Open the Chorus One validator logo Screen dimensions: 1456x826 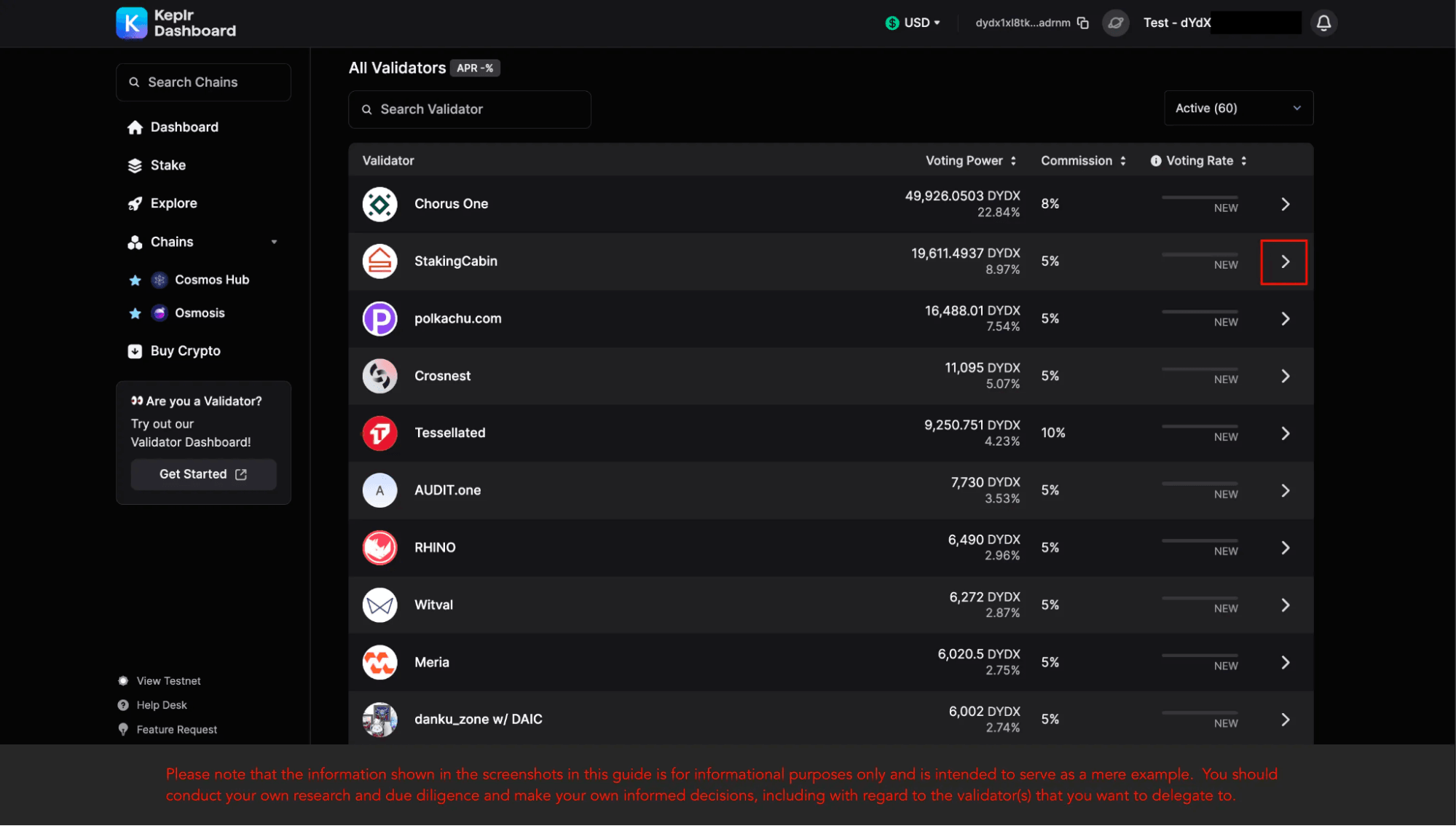click(379, 204)
